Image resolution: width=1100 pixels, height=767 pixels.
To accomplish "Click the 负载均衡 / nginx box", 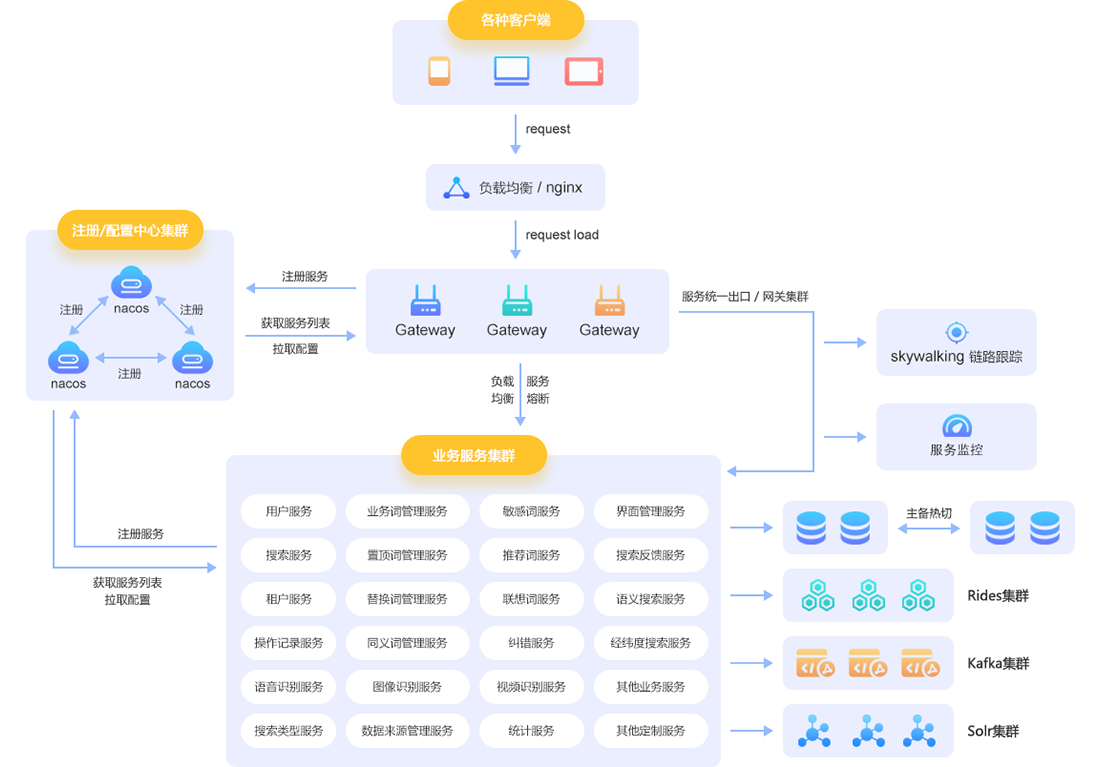I will tap(515, 188).
